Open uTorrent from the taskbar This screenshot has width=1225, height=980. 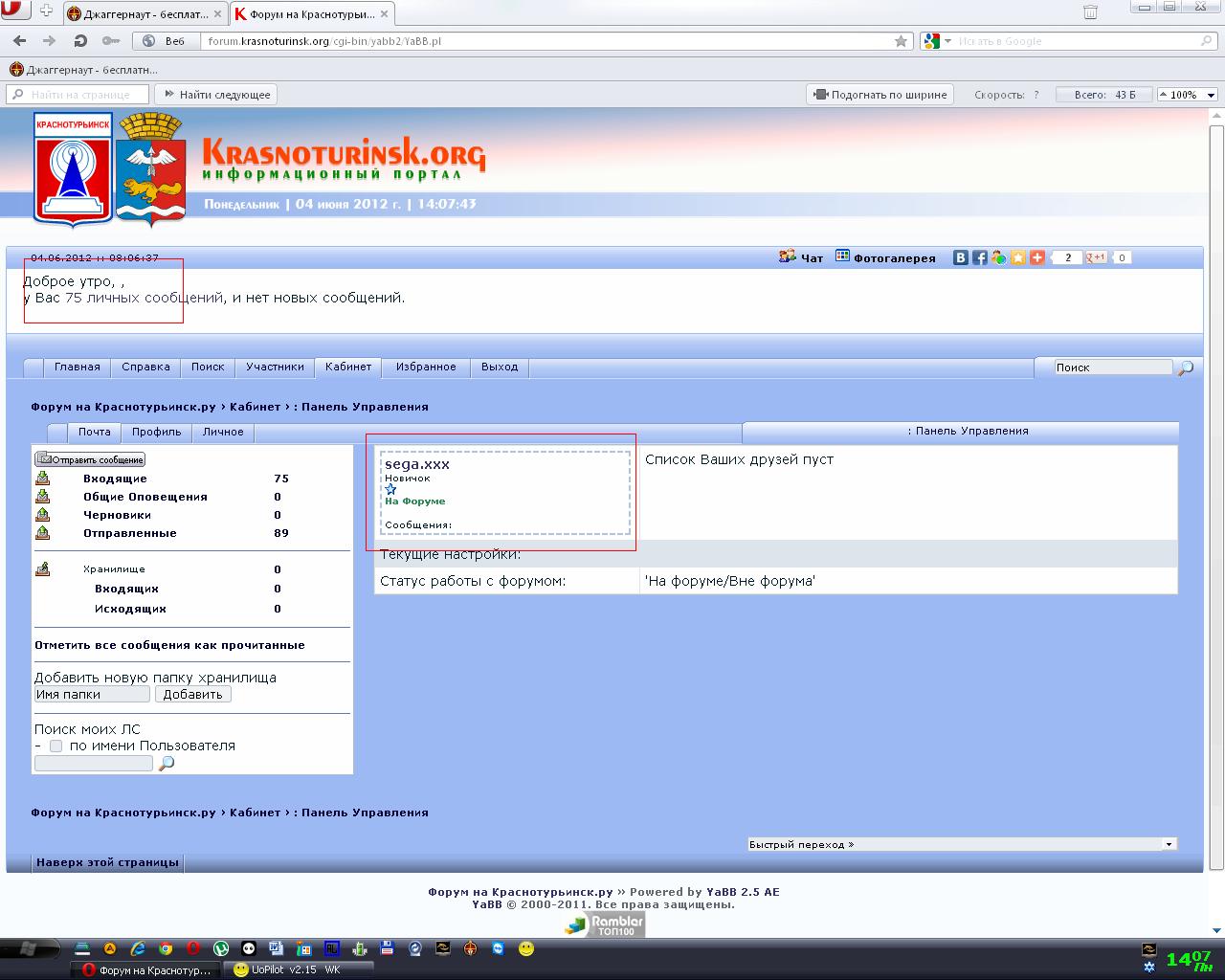[221, 948]
